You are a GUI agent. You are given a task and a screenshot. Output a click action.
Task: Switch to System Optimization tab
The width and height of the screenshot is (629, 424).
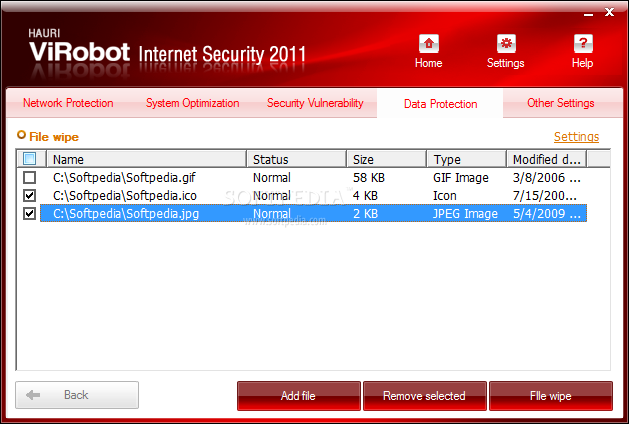(x=193, y=103)
